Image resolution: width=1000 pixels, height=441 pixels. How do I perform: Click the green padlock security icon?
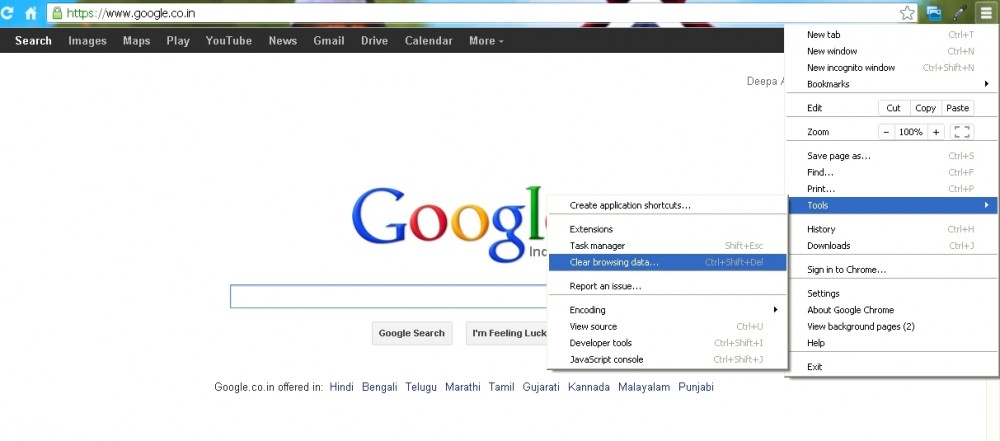pos(57,13)
